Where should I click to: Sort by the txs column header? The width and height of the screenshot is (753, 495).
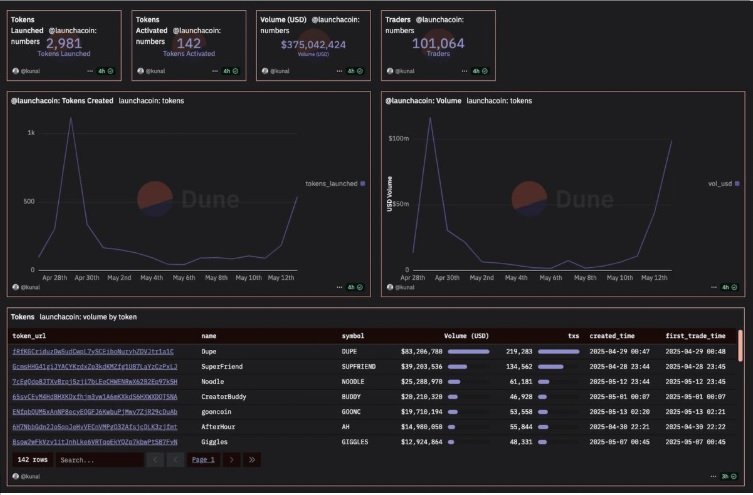(x=573, y=336)
